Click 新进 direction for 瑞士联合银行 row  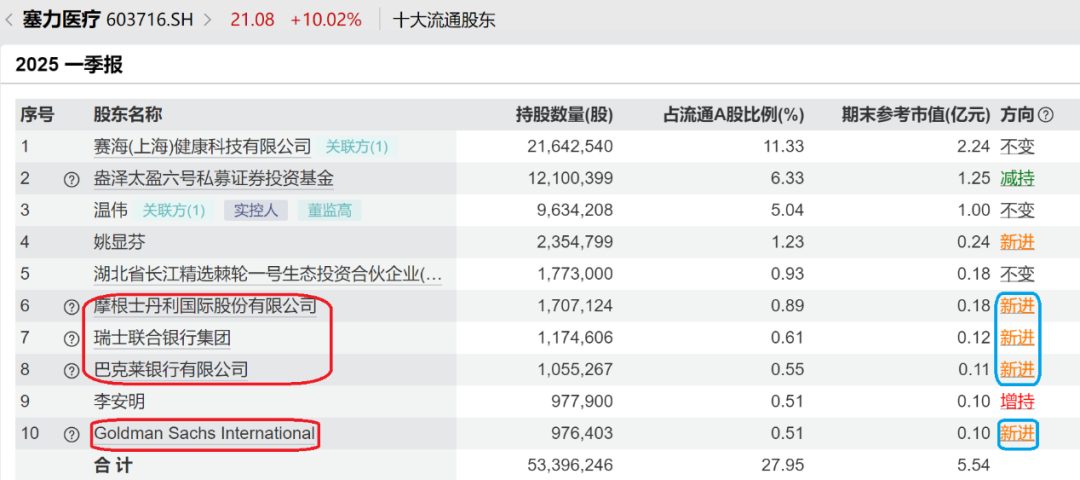pyautogui.click(x=1017, y=338)
